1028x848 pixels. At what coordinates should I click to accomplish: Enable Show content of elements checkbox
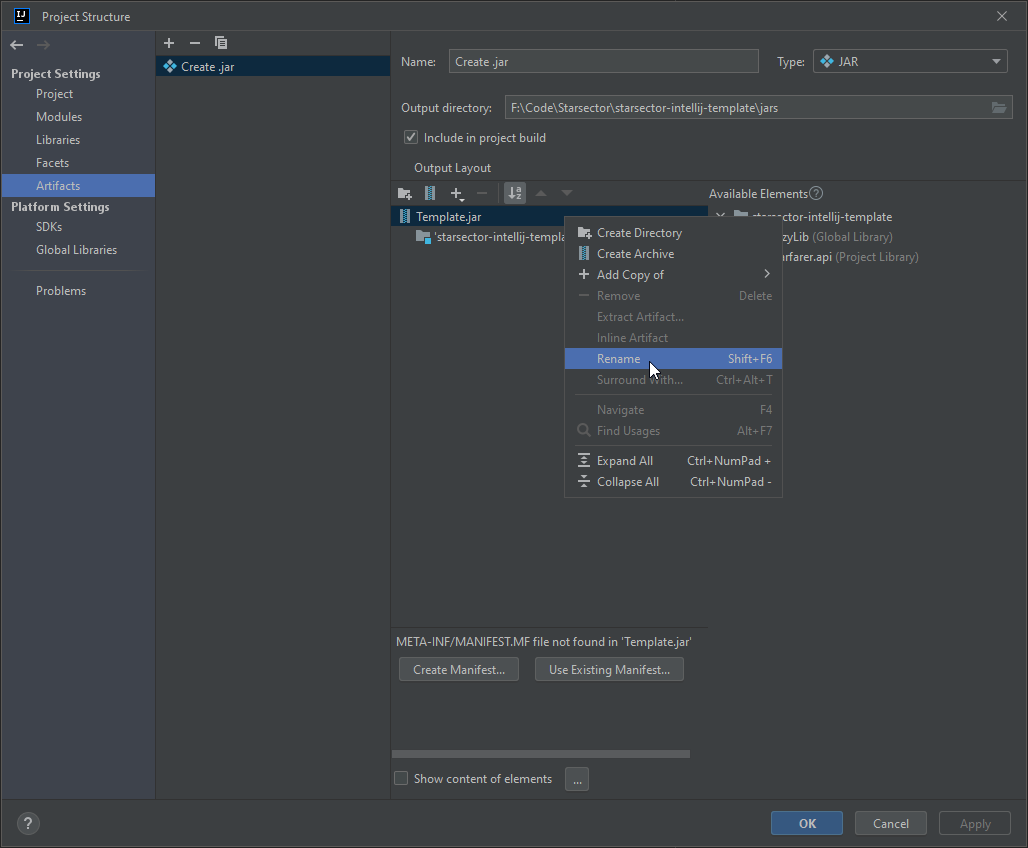tap(401, 778)
